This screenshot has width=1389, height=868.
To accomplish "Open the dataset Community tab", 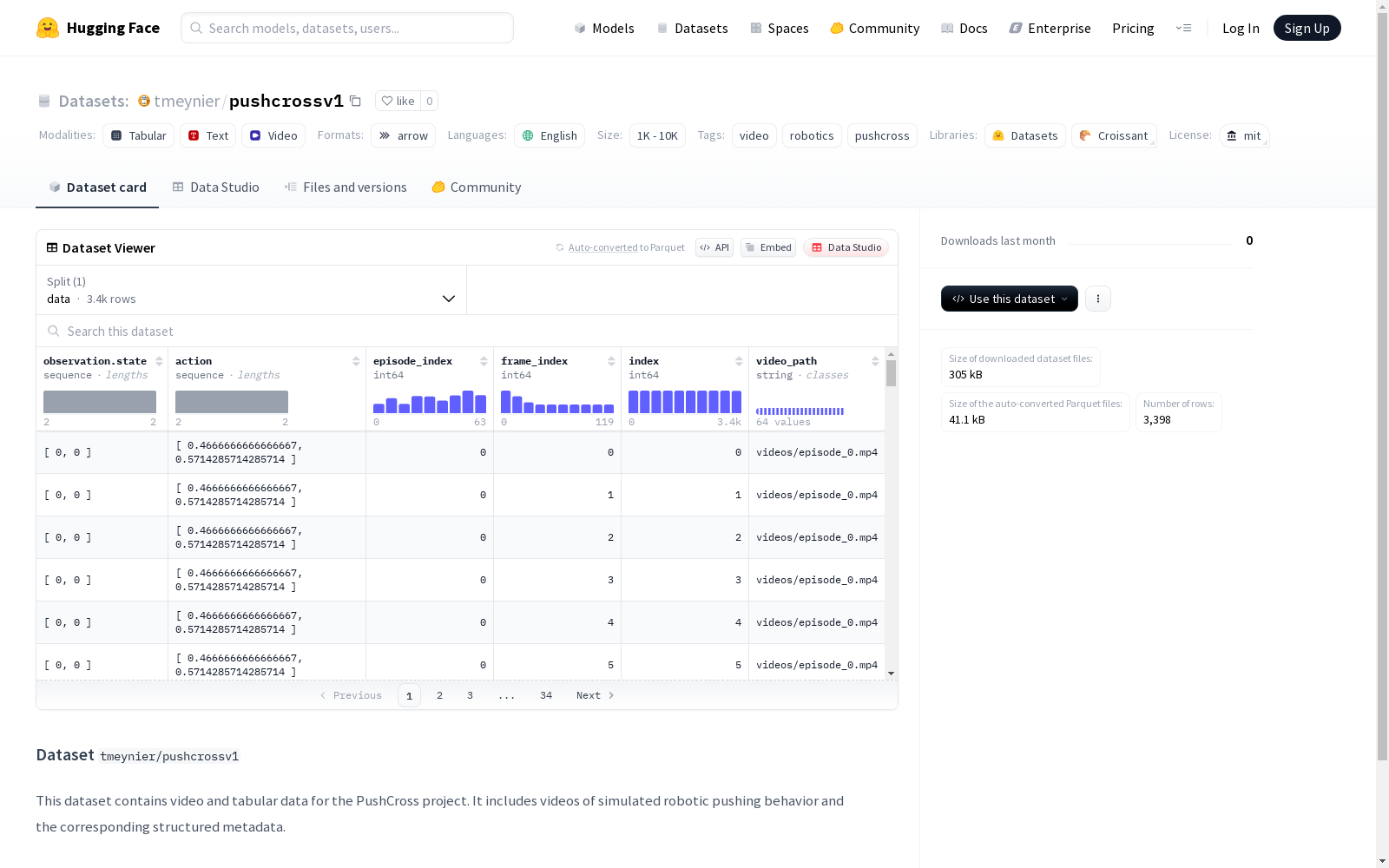I will (x=477, y=187).
